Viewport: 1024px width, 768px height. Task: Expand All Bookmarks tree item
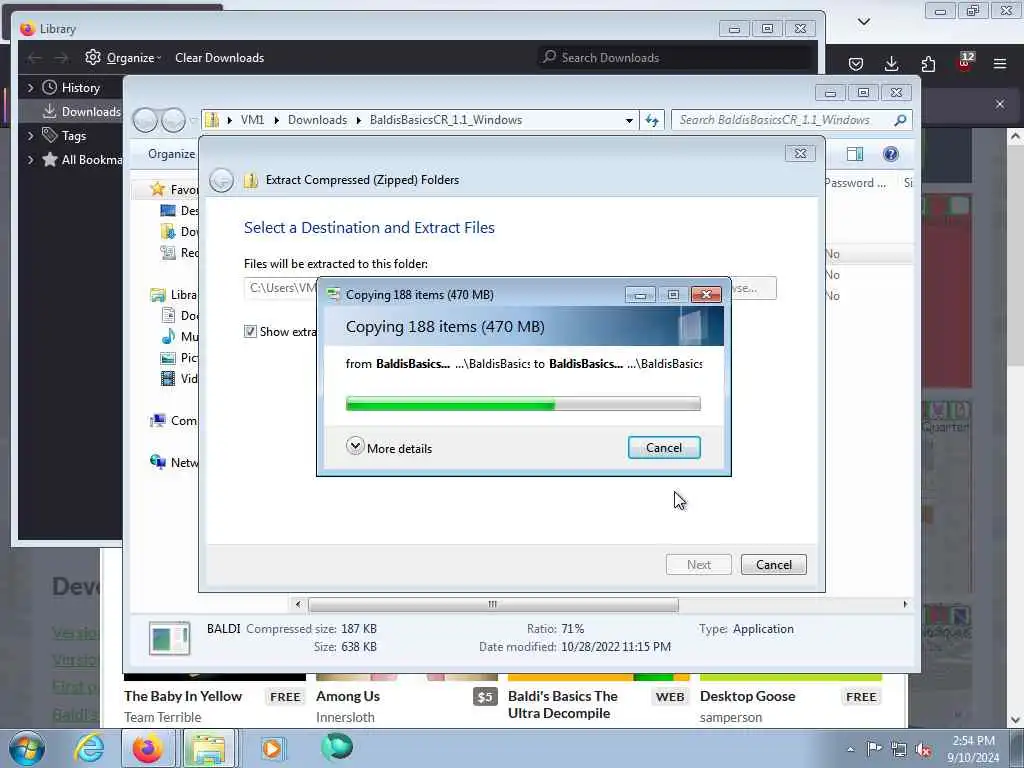pos(30,160)
